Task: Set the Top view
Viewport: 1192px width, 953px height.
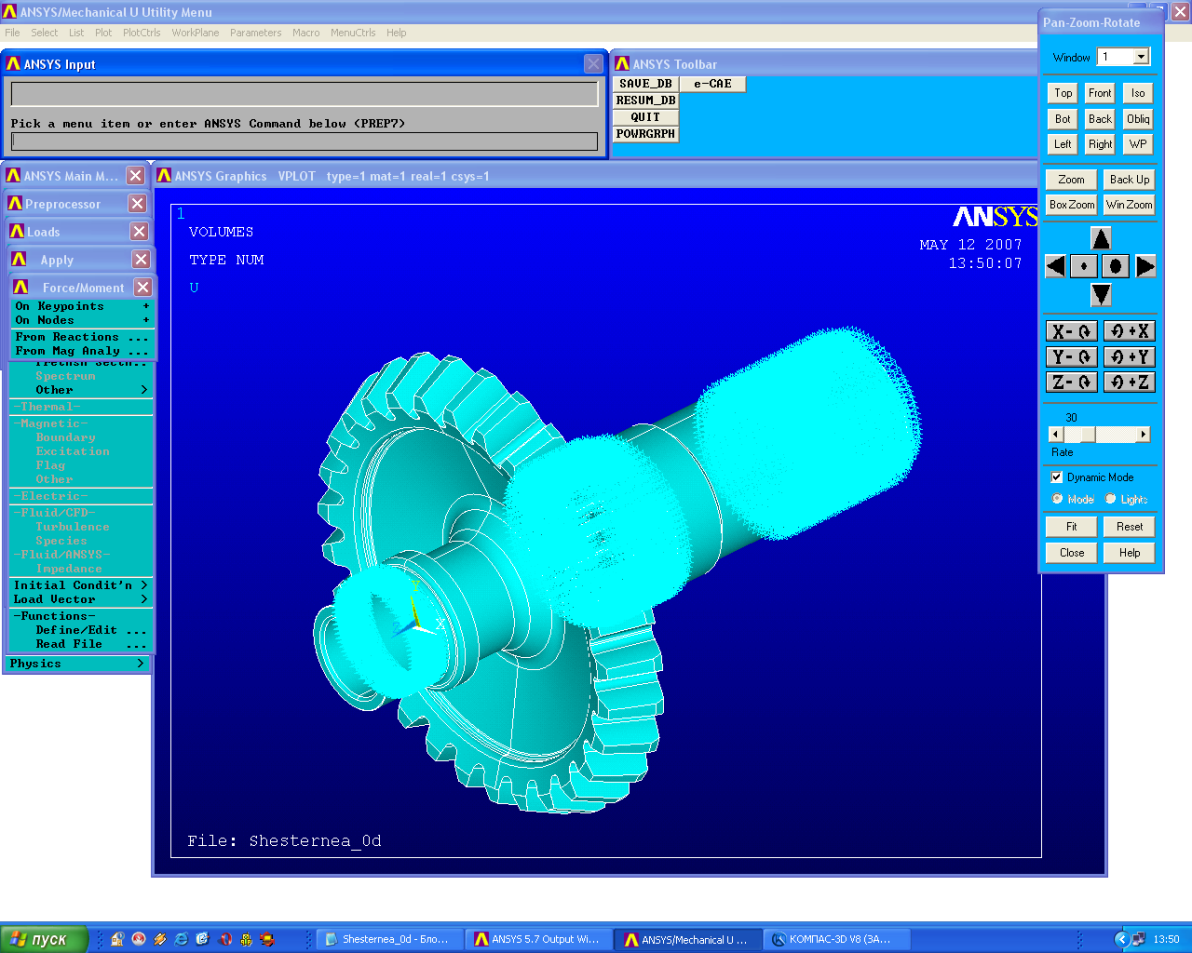Action: click(x=1063, y=93)
